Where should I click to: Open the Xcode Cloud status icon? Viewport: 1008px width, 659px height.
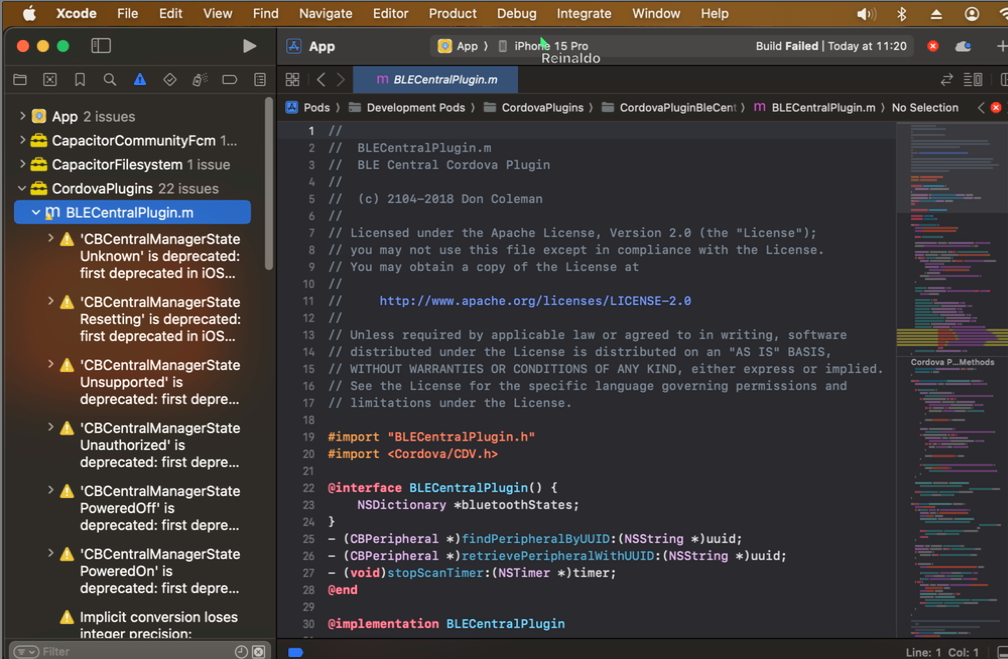pos(963,46)
